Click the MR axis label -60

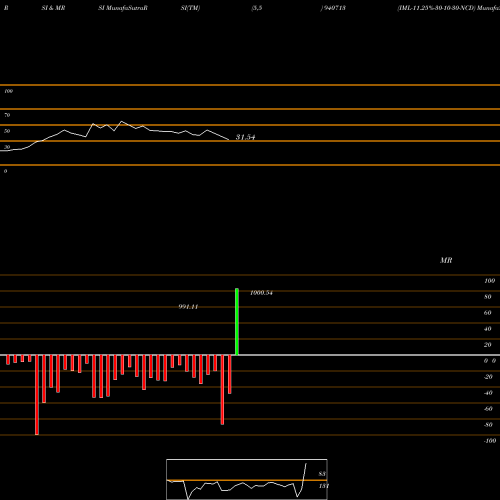pos(488,409)
